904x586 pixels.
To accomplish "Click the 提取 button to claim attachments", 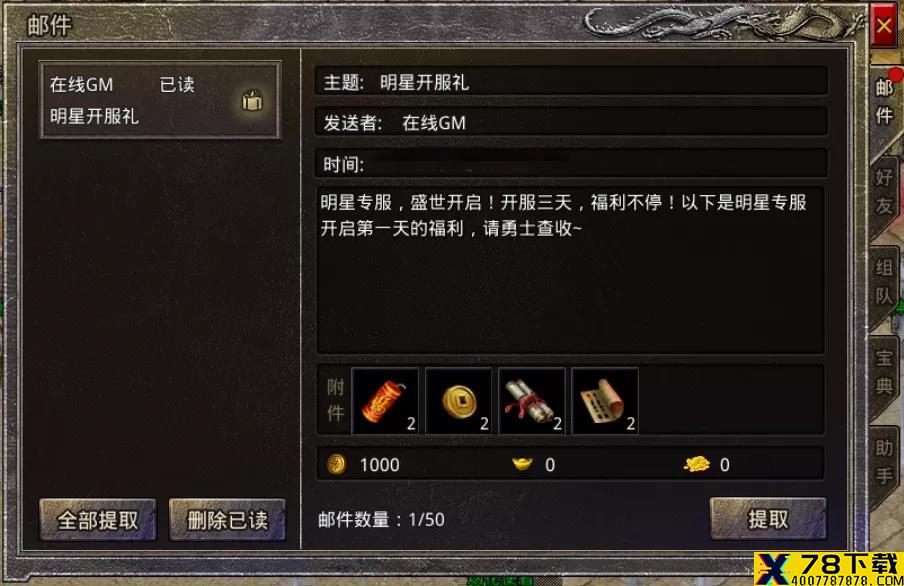I will 768,519.
